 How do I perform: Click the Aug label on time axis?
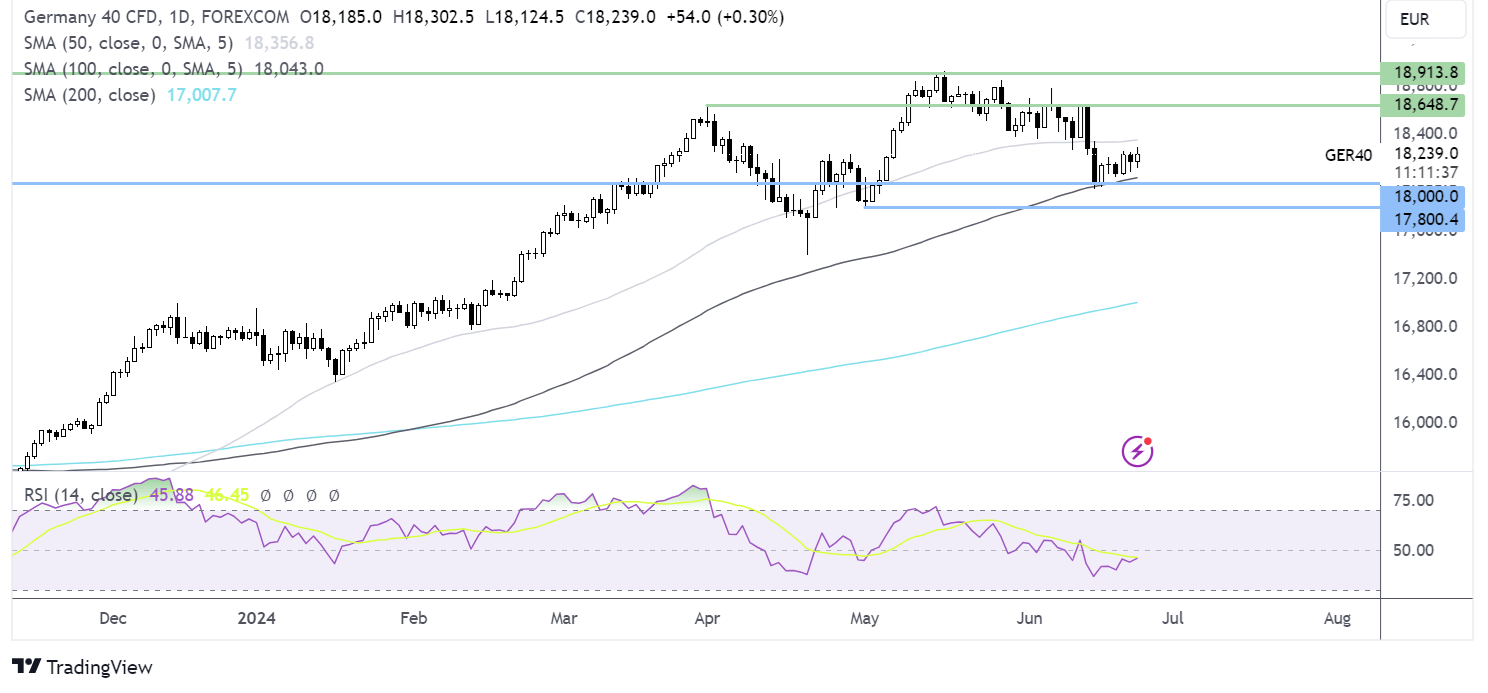click(x=1337, y=619)
